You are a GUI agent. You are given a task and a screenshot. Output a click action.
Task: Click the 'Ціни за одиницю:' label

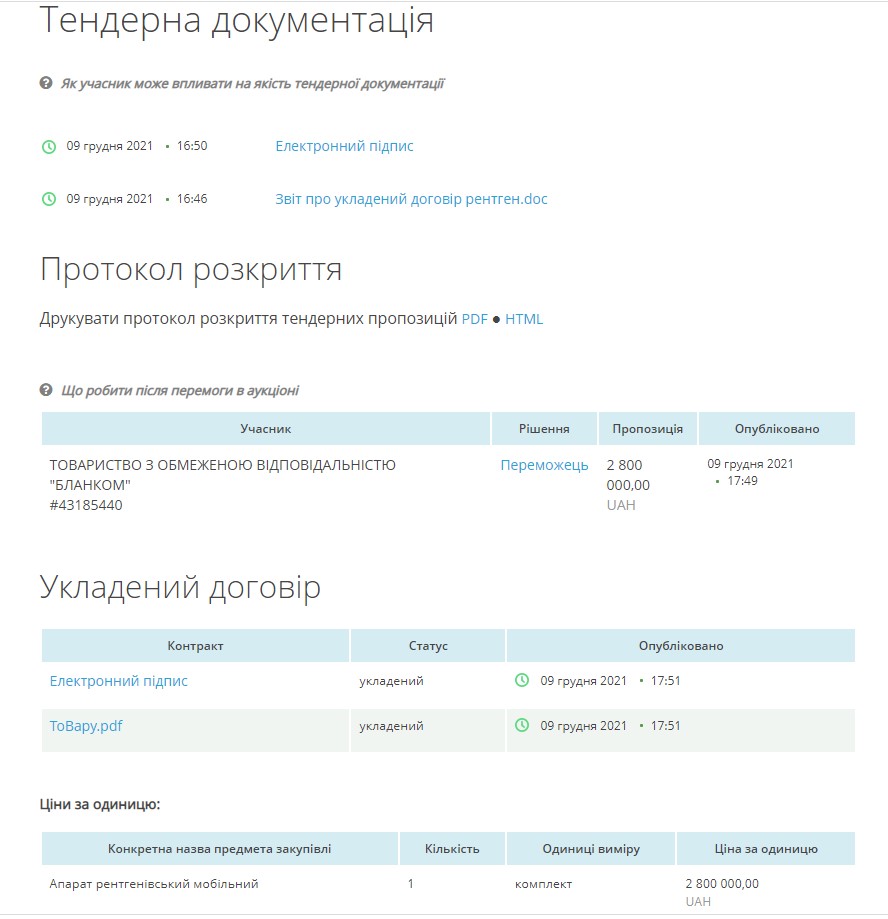click(x=100, y=804)
